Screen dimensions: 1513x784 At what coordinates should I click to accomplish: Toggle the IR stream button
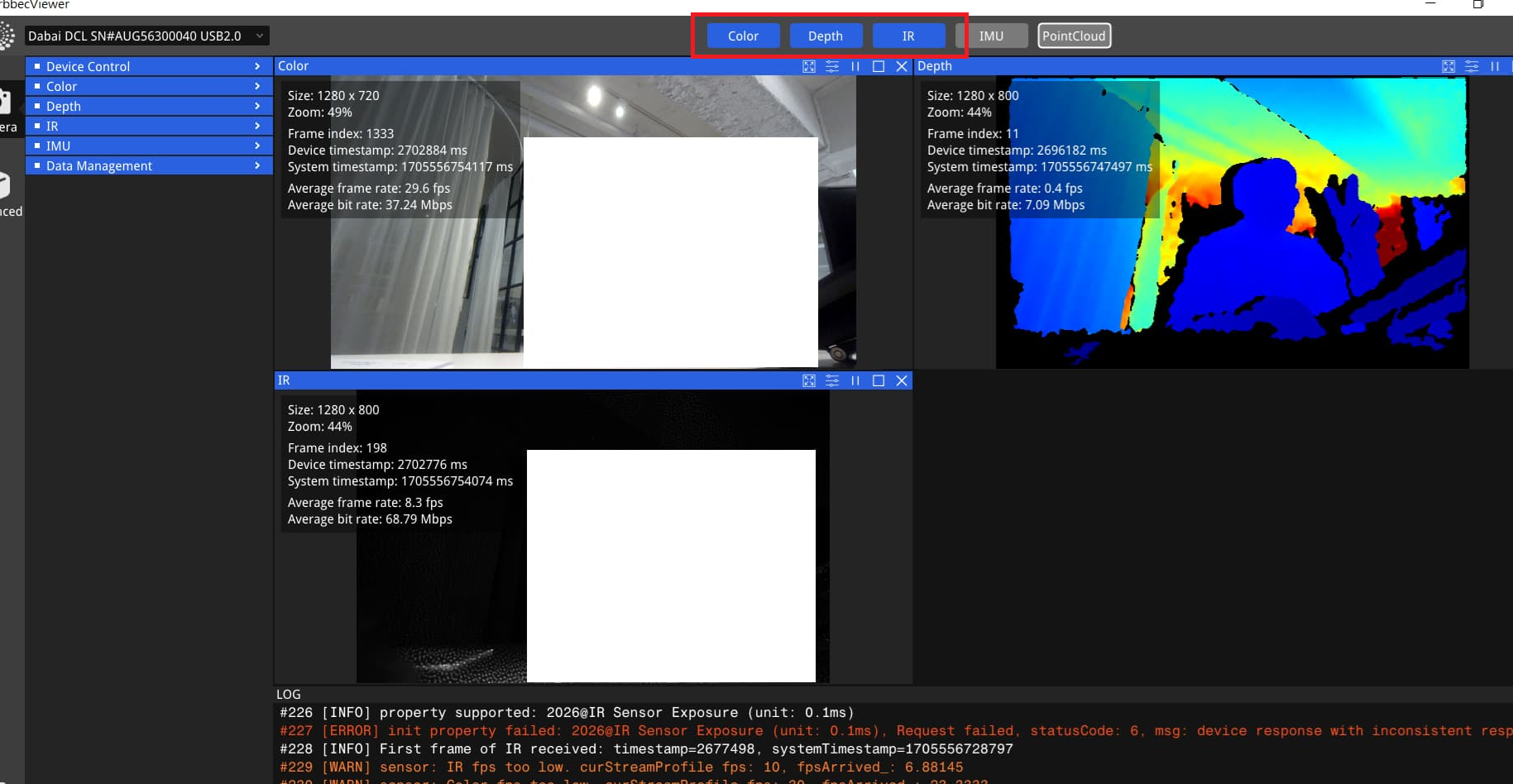pyautogui.click(x=908, y=36)
